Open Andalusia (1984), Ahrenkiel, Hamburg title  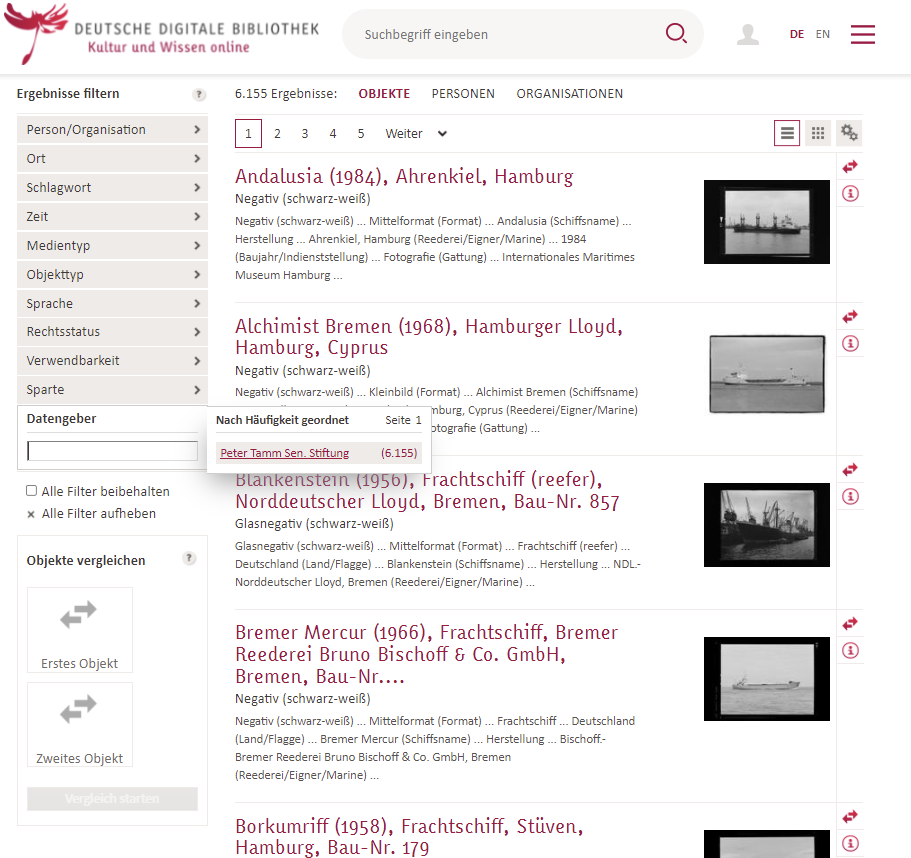tap(404, 176)
